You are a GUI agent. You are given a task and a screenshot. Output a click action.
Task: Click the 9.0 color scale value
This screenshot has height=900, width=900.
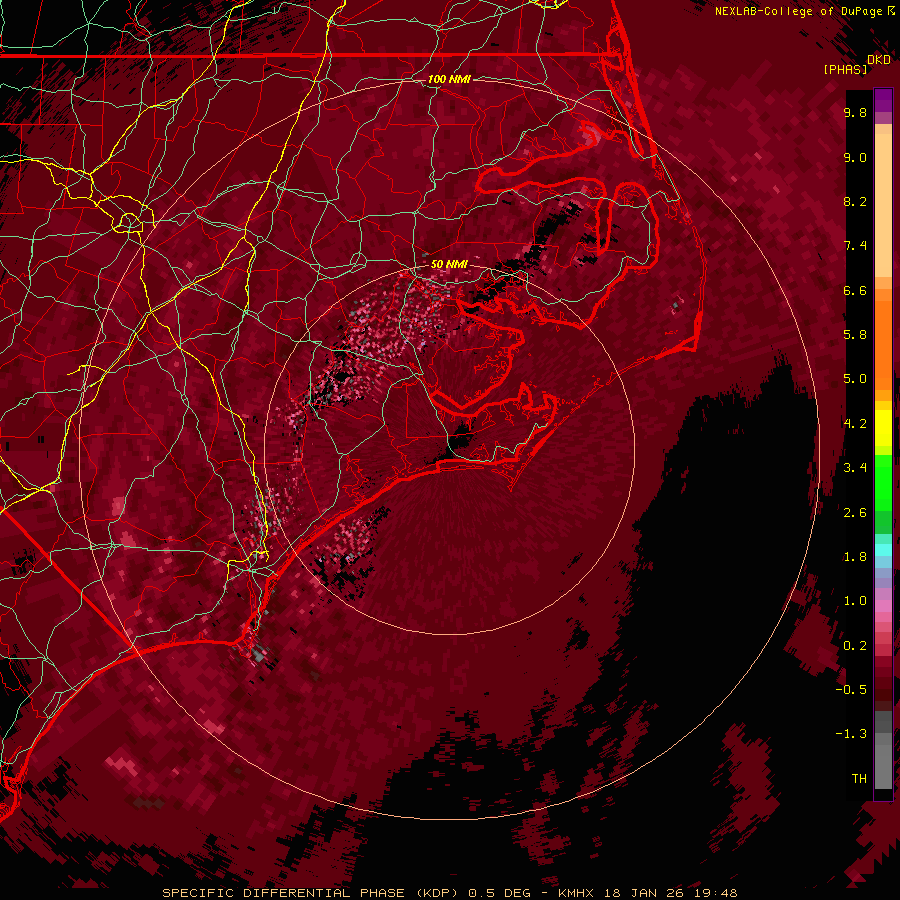pos(855,157)
